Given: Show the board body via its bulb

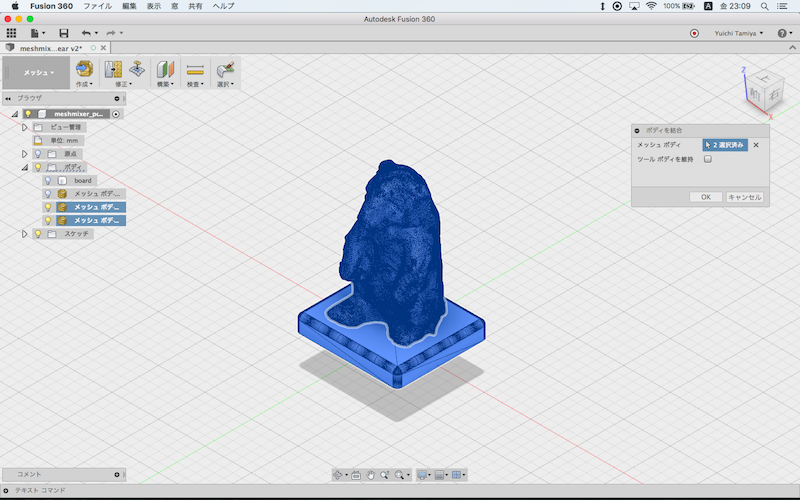Looking at the screenshot, I should coord(48,180).
